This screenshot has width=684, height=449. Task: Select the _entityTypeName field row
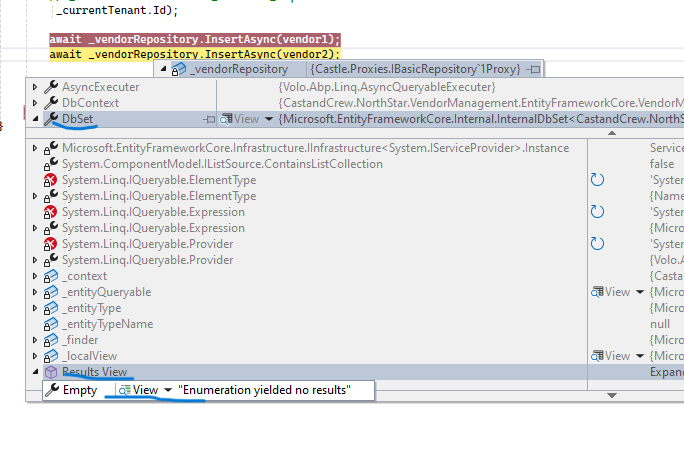[107, 324]
